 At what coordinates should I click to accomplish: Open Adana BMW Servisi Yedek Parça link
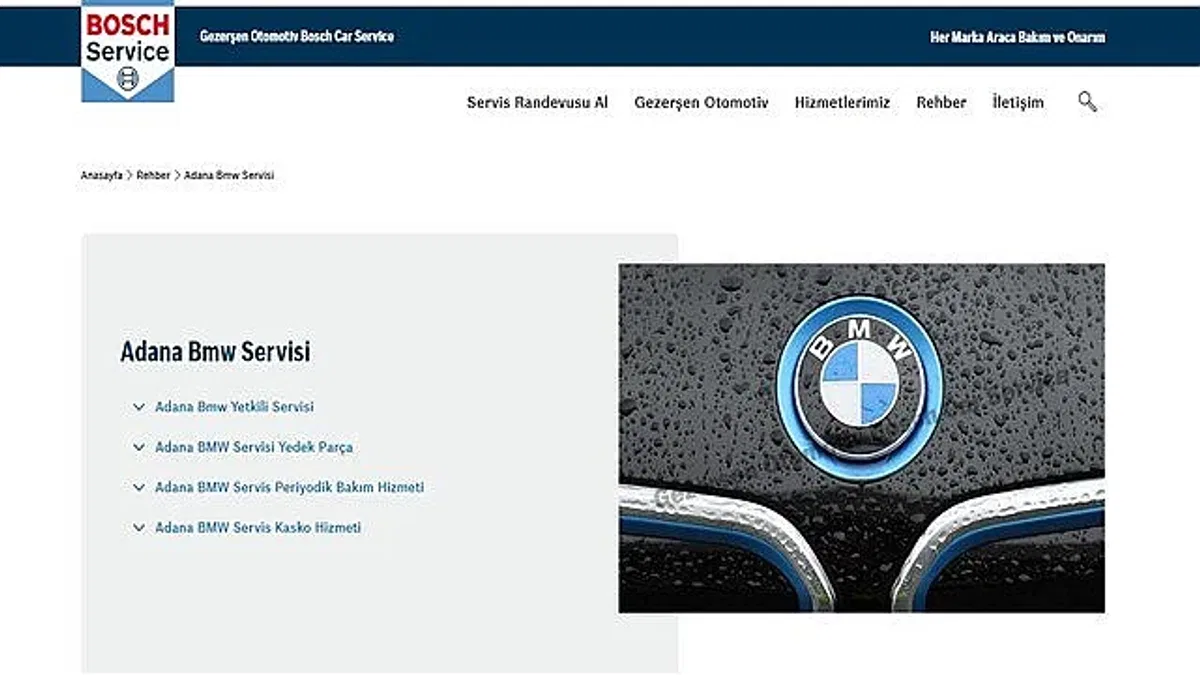coord(254,447)
